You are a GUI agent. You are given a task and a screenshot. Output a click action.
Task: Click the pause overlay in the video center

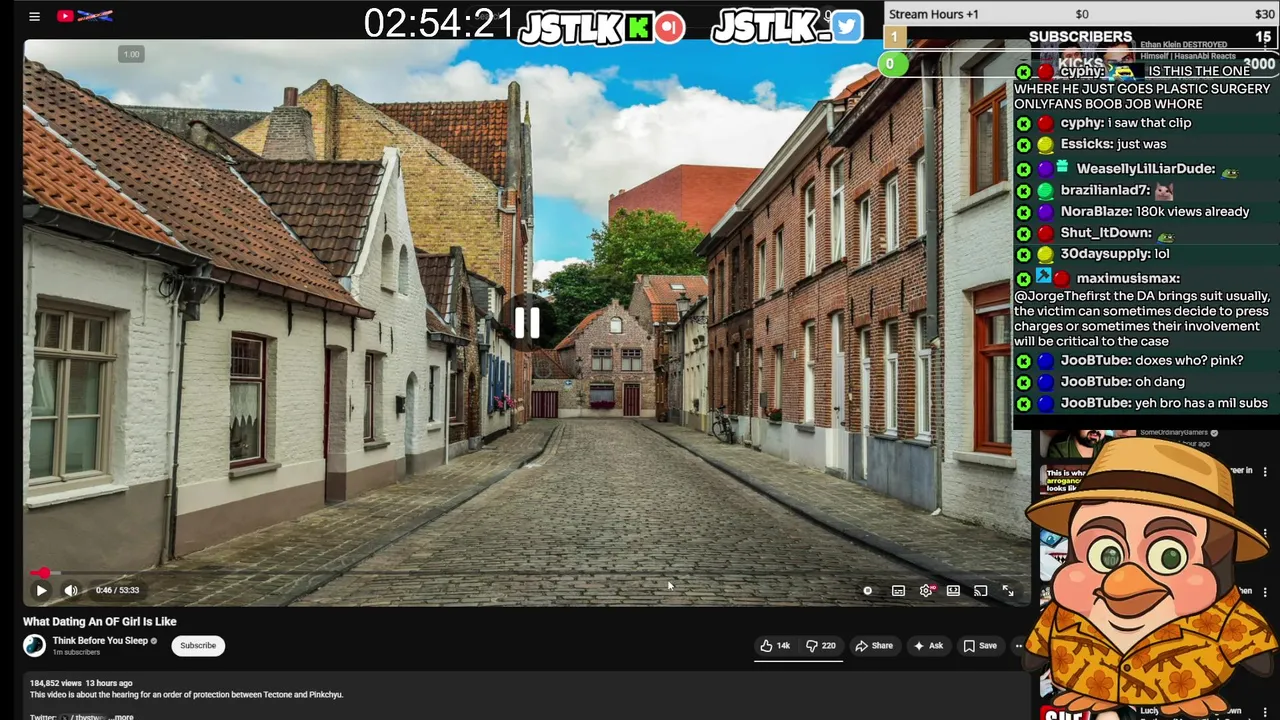pos(527,322)
